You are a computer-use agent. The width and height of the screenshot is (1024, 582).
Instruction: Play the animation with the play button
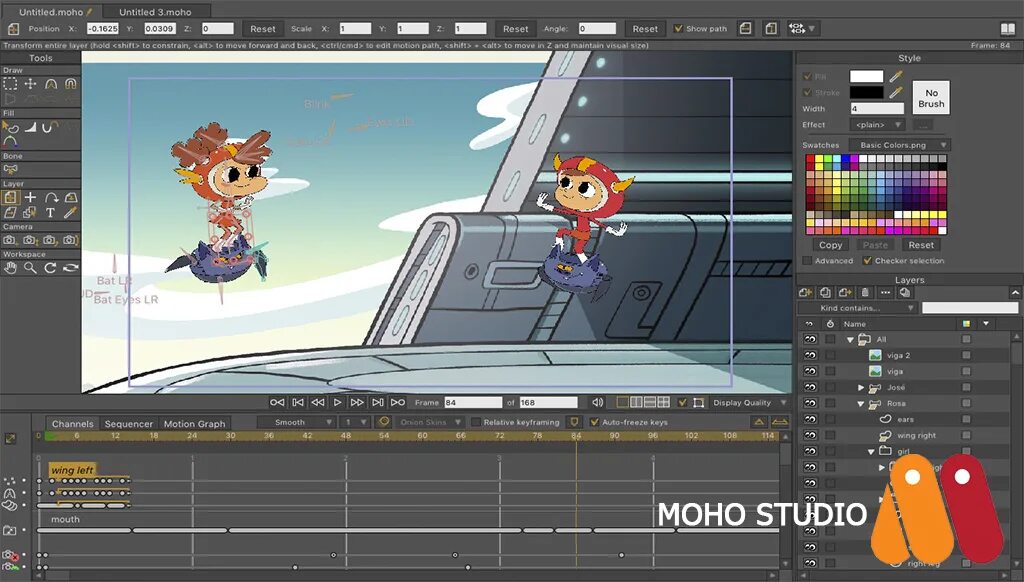(338, 402)
